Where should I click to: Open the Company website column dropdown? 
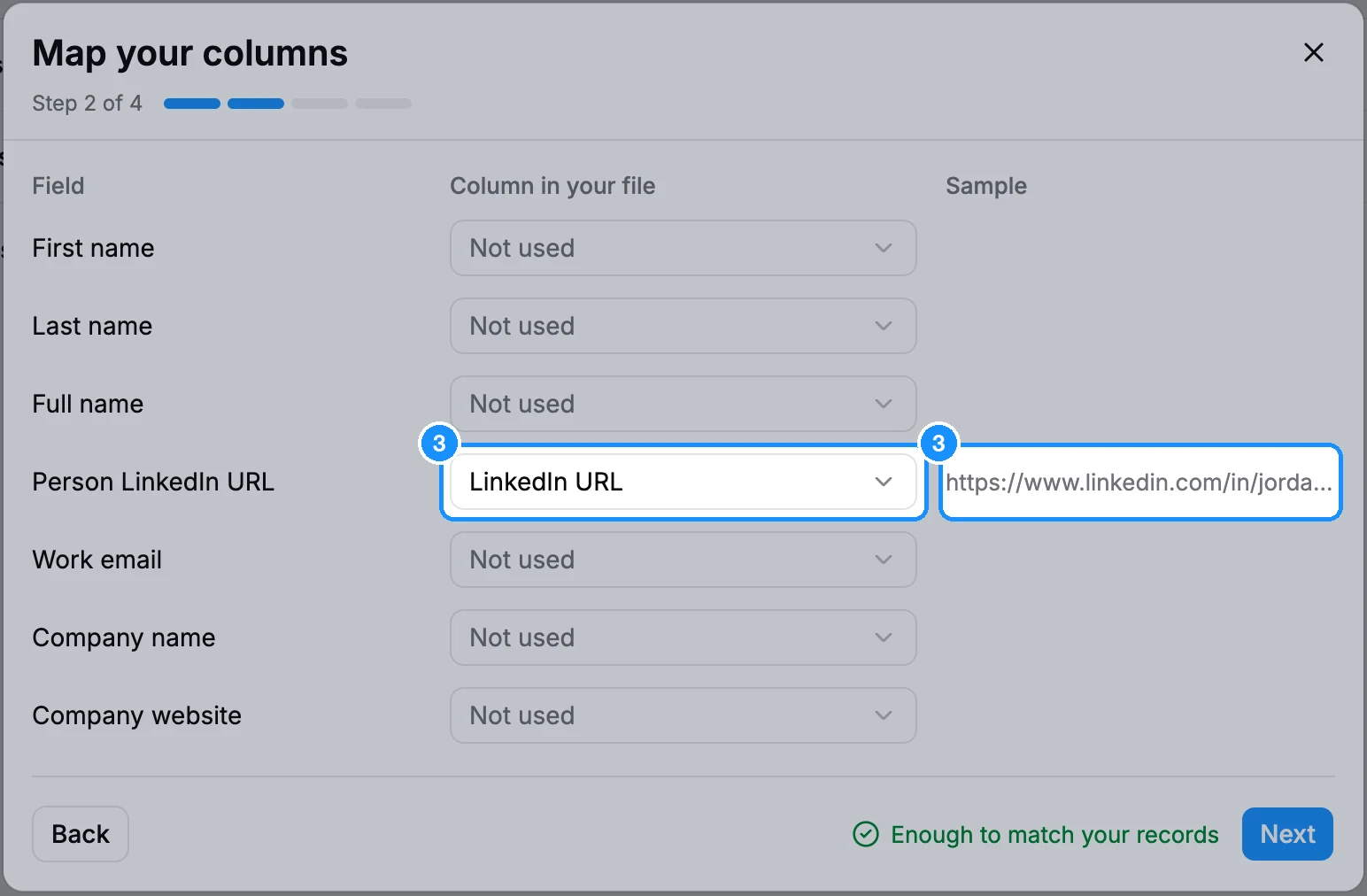pos(683,715)
